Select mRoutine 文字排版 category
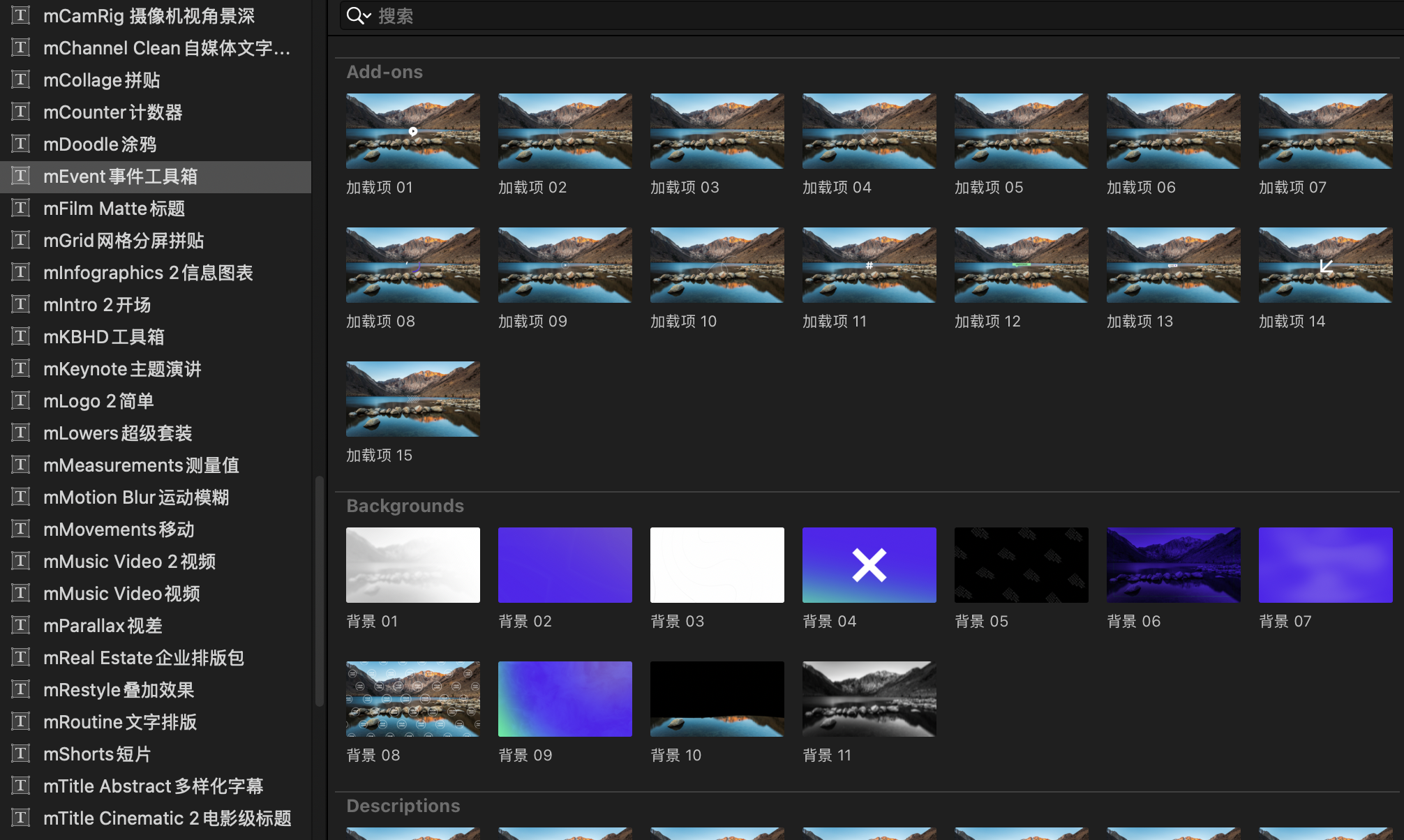The image size is (1404, 840). 156,722
